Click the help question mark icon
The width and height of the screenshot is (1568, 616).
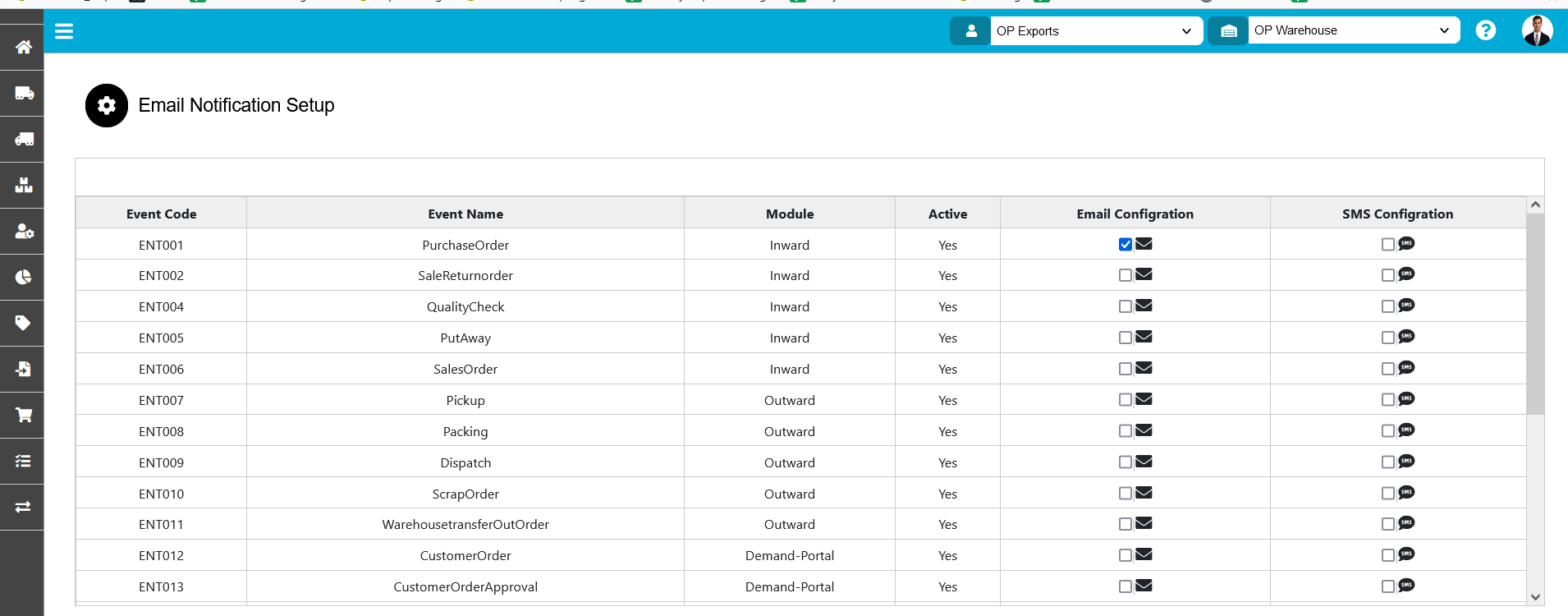coord(1485,30)
